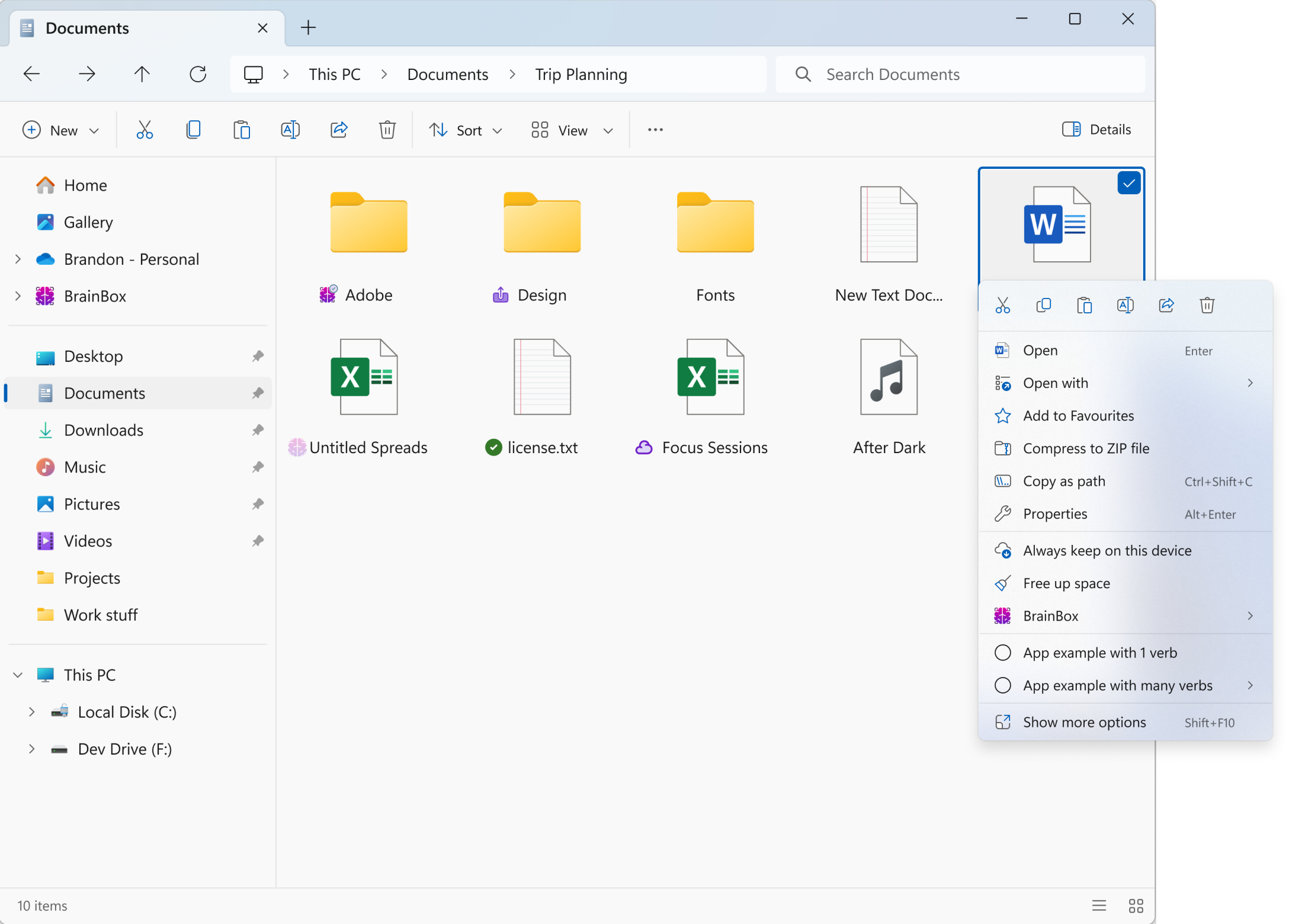1289x924 pixels.
Task: Click the Cut icon in the context menu
Action: (1003, 305)
